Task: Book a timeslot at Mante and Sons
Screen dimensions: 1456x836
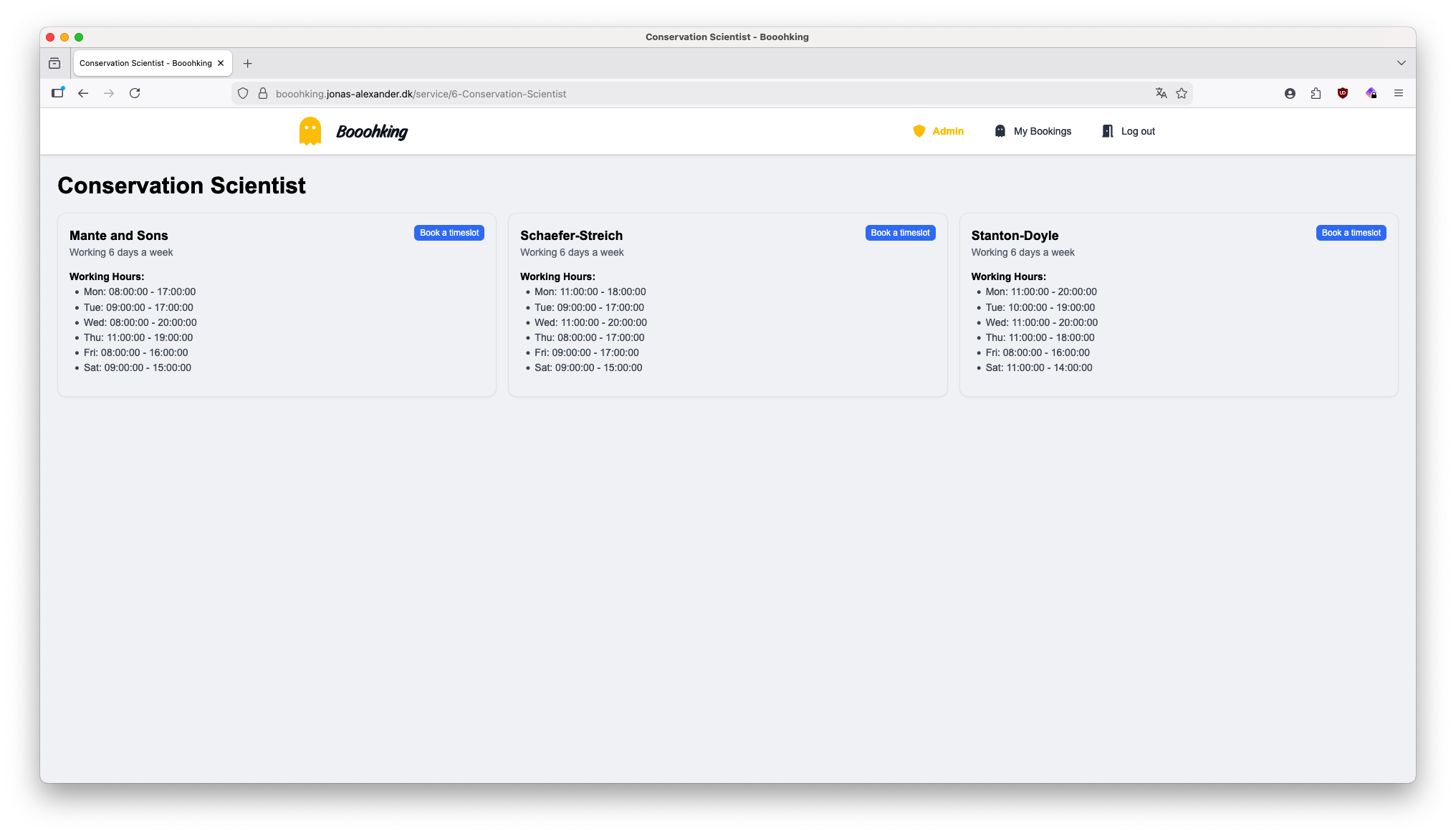Action: click(449, 233)
